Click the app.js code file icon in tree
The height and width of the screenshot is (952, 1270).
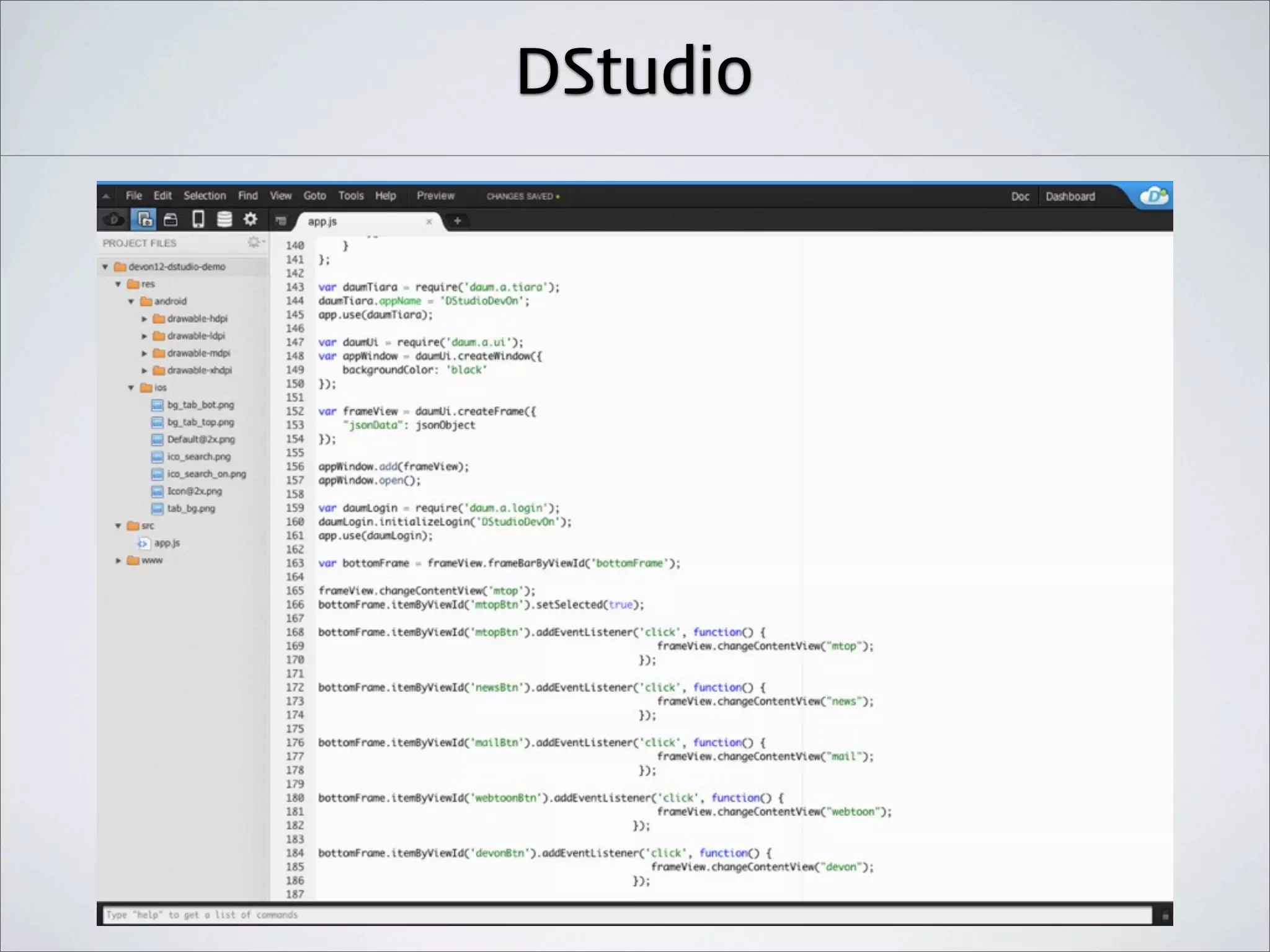pos(143,544)
